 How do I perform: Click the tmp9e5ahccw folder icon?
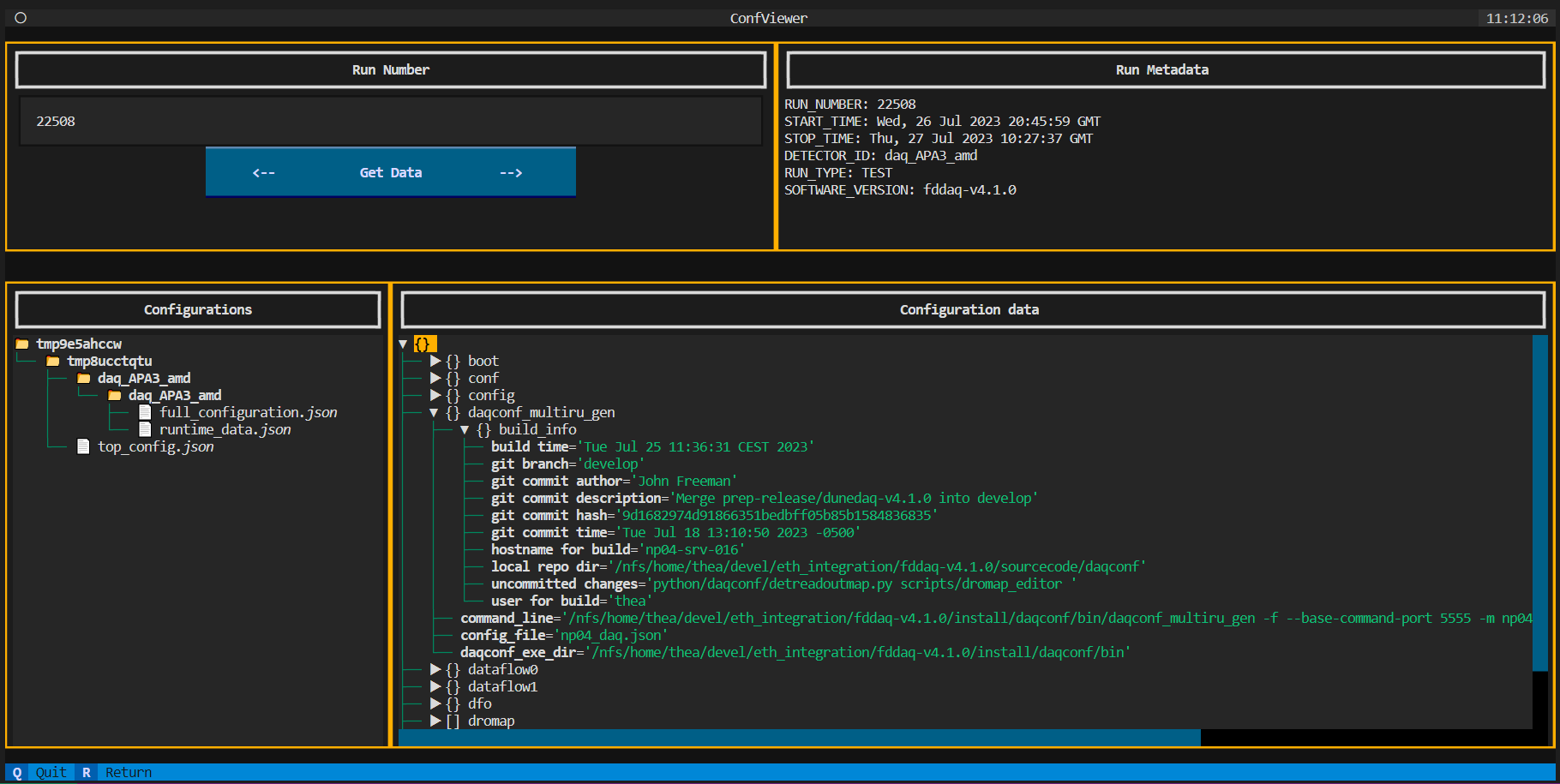(x=22, y=344)
